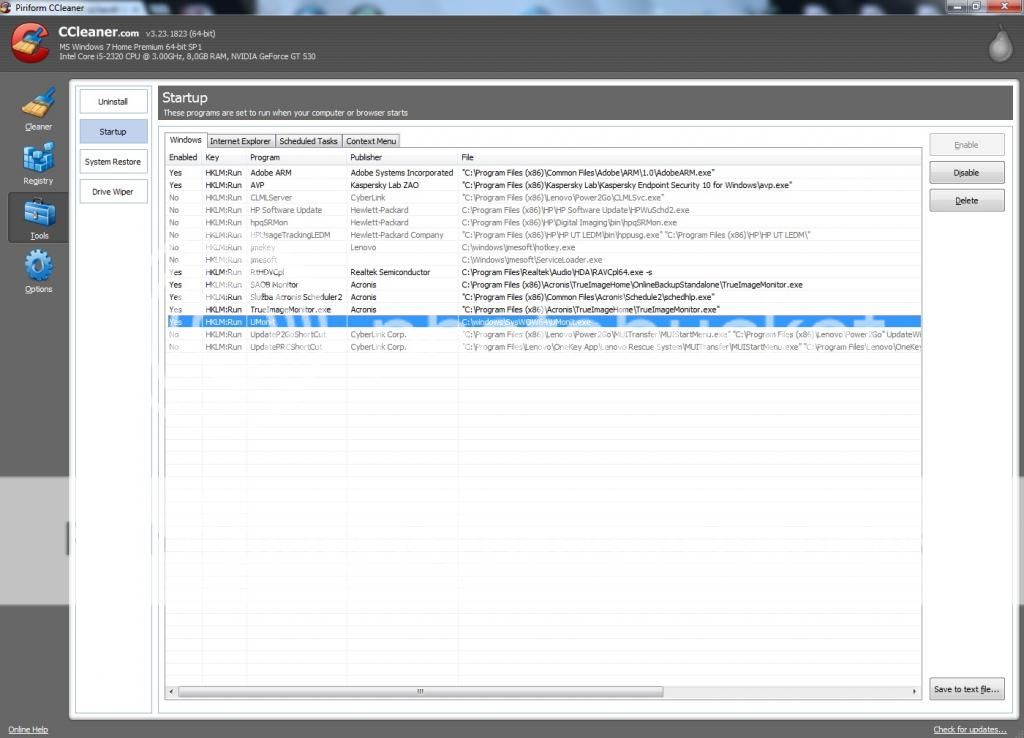Select the Acronis Scheduler2 entry

[543, 297]
